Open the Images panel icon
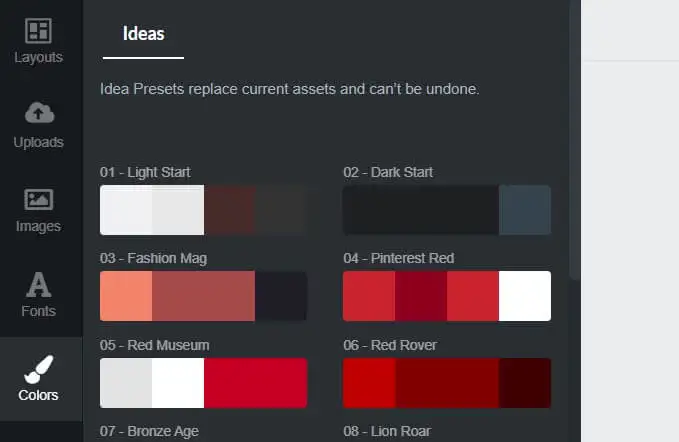This screenshot has height=442, width=679. point(39,199)
